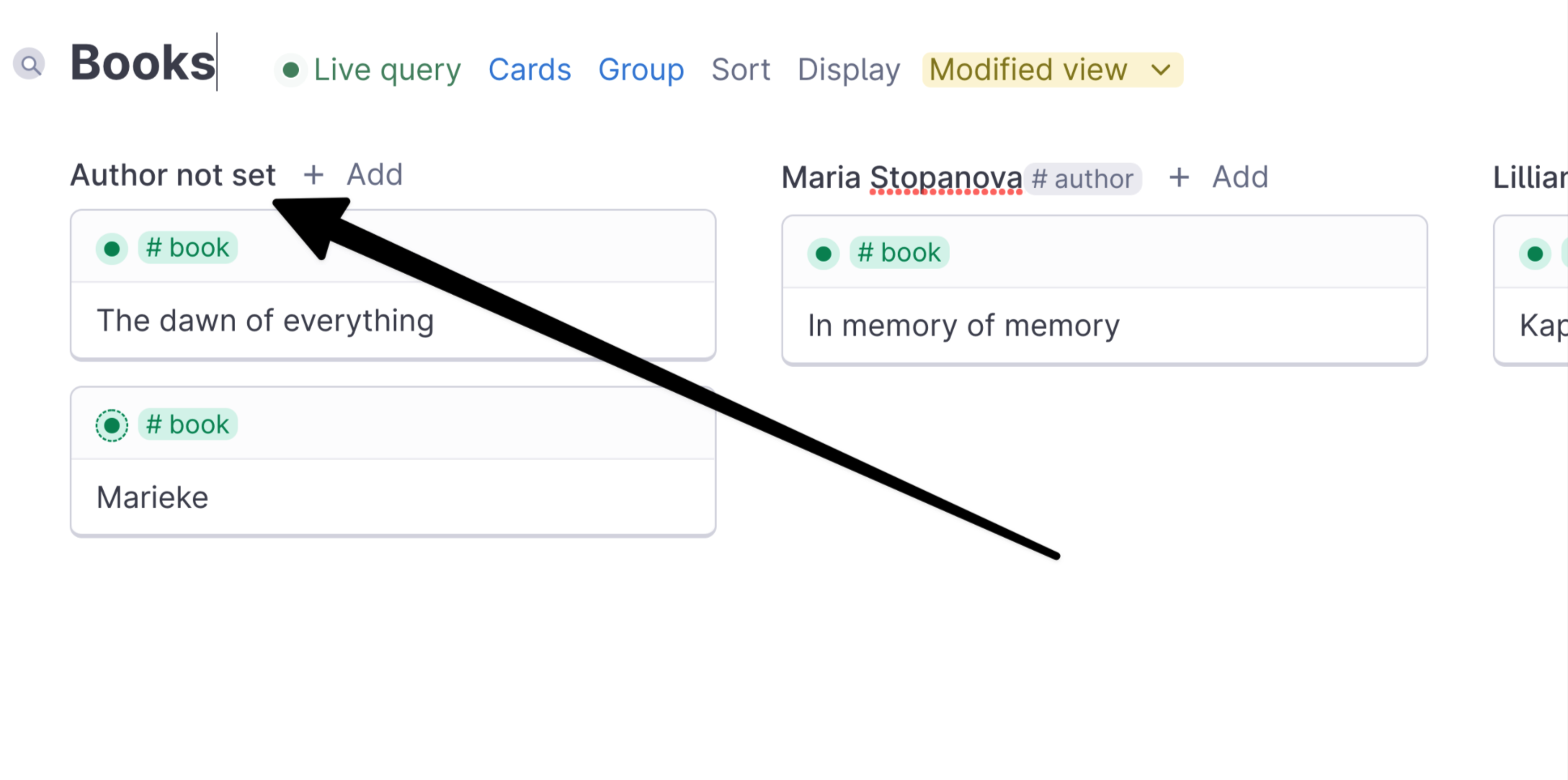Image resolution: width=1568 pixels, height=780 pixels.
Task: Open the Group options
Action: 641,70
